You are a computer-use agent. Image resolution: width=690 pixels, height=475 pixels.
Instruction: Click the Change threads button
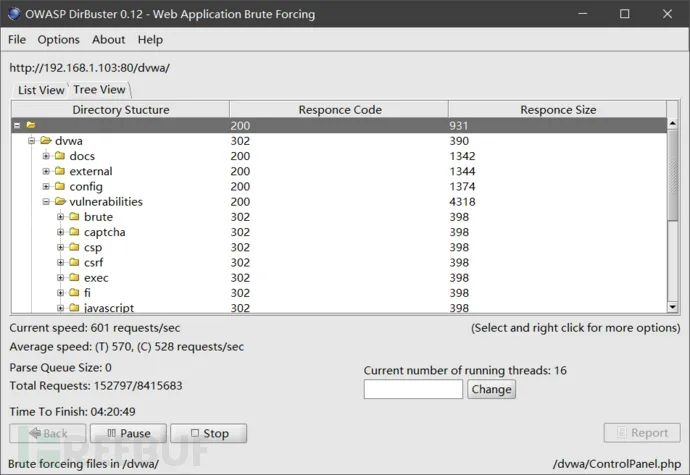pos(491,389)
